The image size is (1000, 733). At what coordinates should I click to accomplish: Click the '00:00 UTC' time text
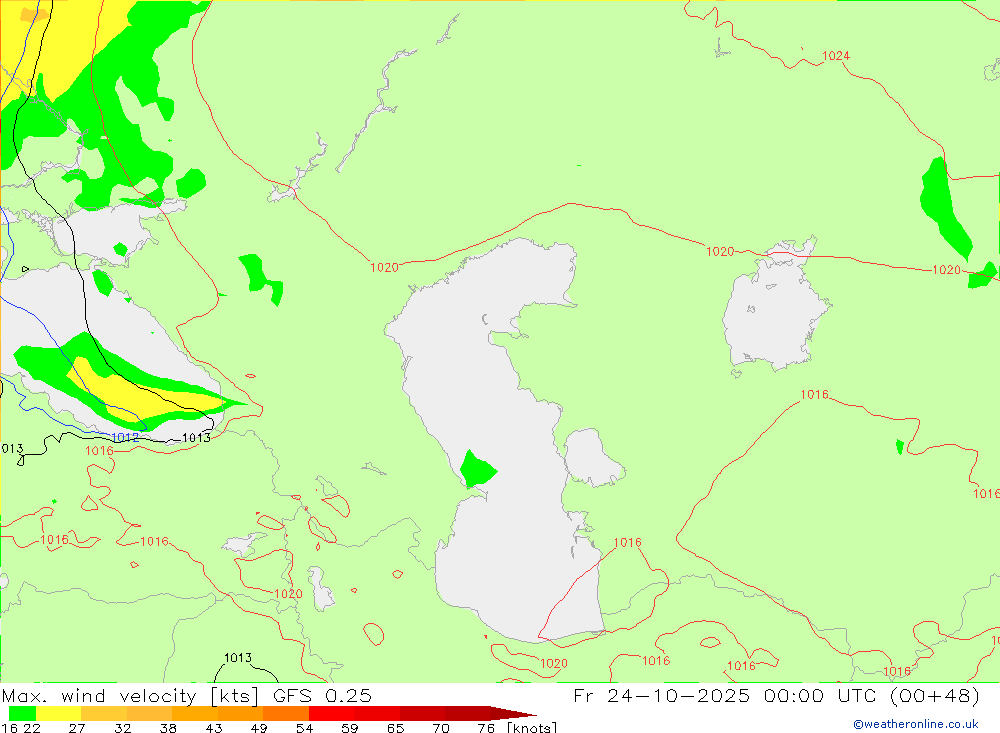[x=820, y=695]
